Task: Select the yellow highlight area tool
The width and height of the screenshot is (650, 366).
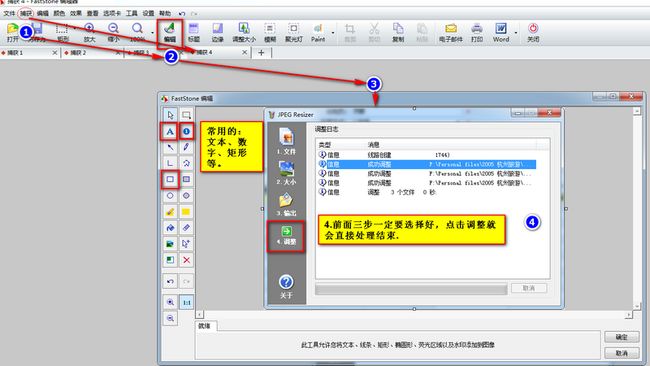Action: [x=186, y=212]
